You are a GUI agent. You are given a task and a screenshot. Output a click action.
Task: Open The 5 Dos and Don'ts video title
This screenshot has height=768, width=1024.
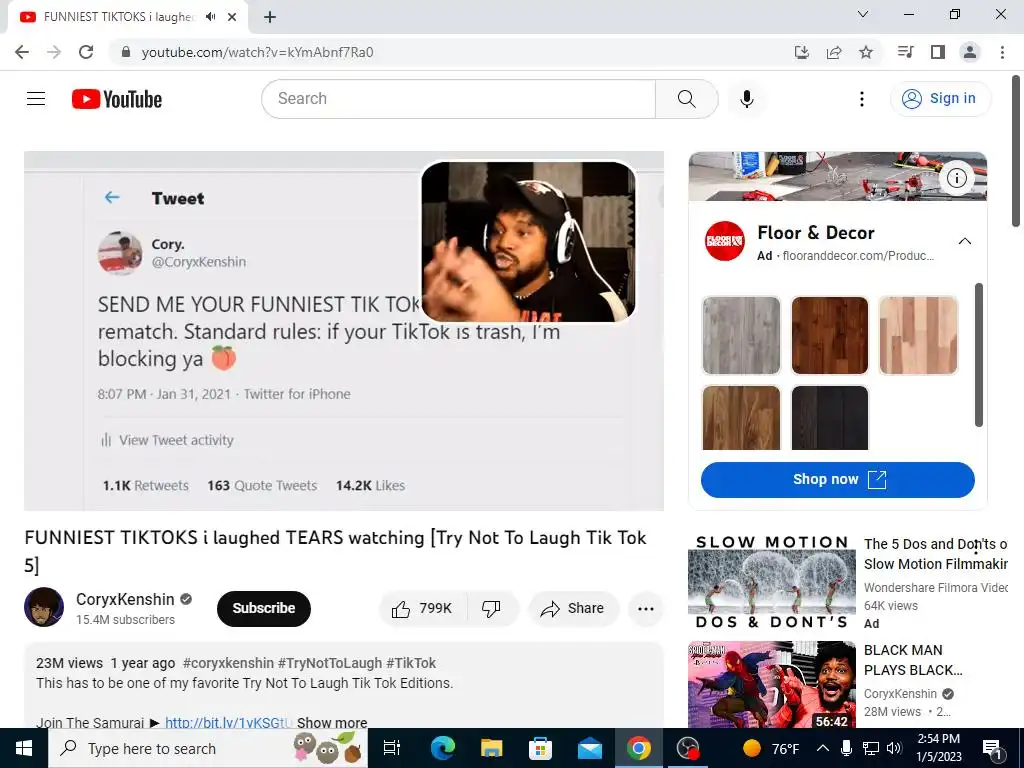[935, 554]
